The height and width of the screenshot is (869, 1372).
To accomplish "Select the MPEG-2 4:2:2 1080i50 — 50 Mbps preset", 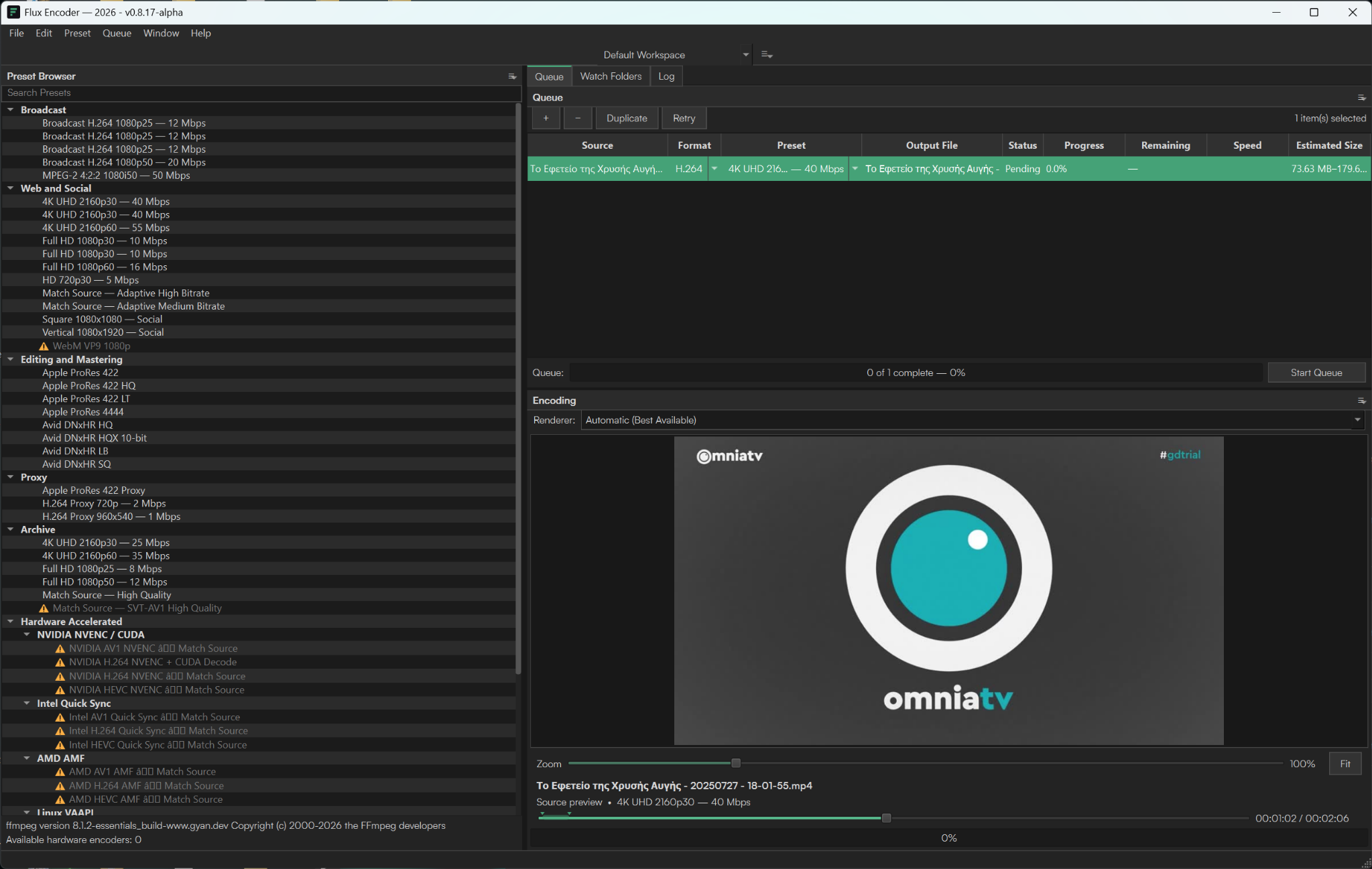I will pyautogui.click(x=116, y=176).
